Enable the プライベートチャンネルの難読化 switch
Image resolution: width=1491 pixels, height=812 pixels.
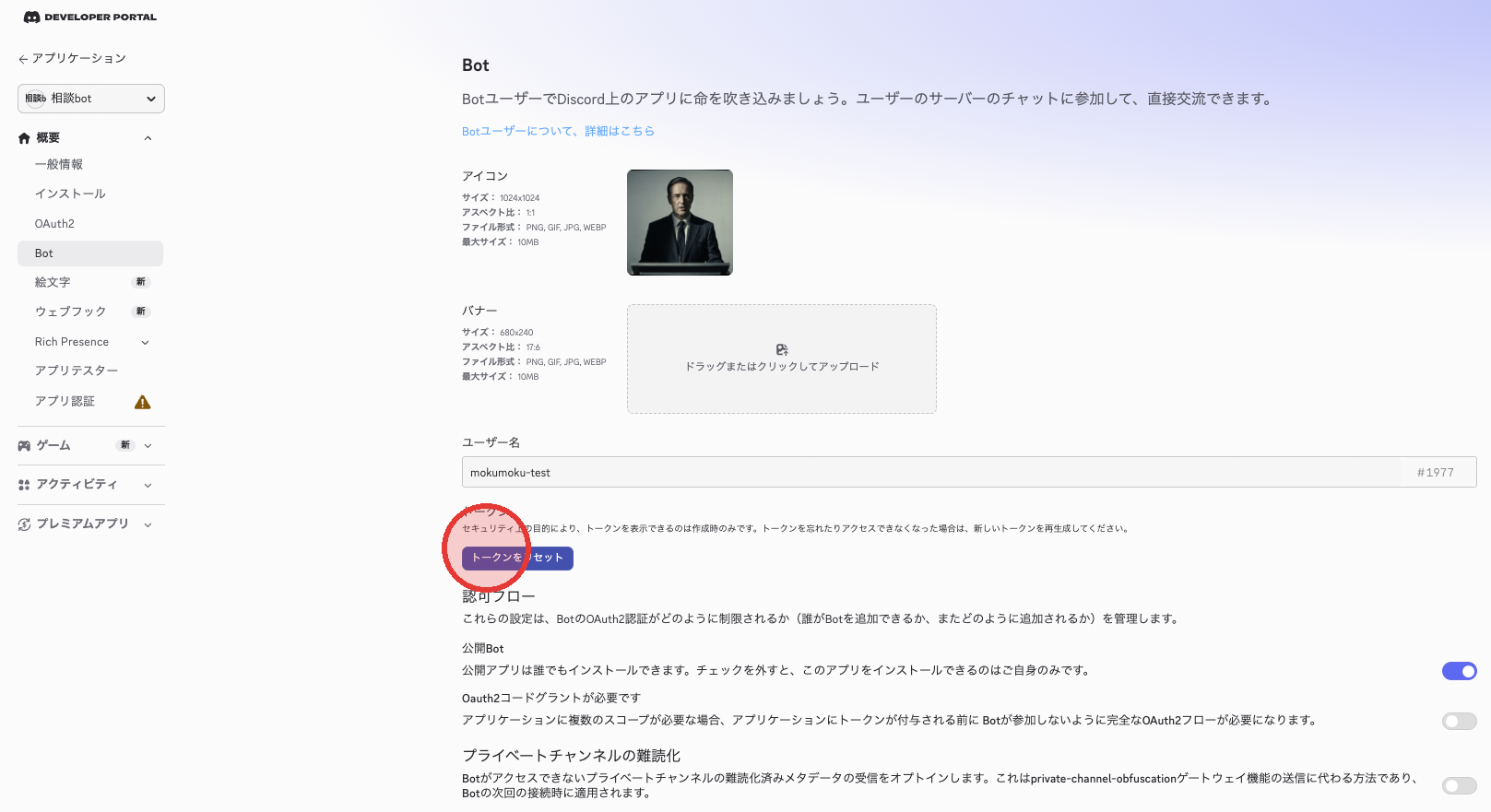(x=1460, y=785)
